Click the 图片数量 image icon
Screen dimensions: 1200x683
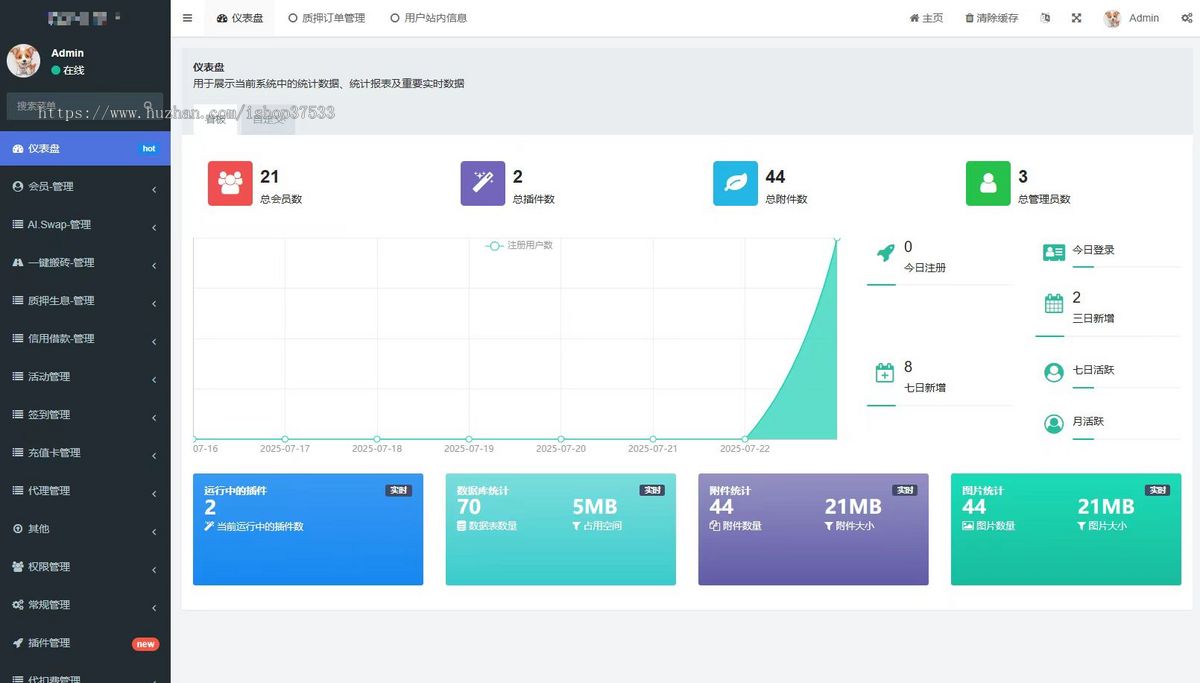[967, 526]
